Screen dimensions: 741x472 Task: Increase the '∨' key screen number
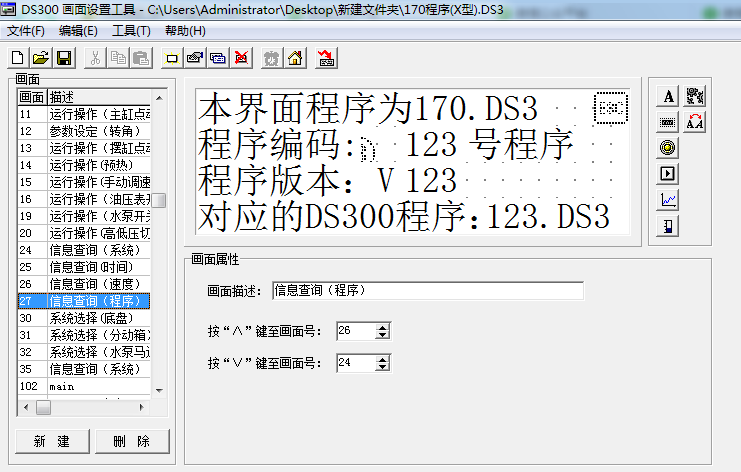pyautogui.click(x=382, y=359)
